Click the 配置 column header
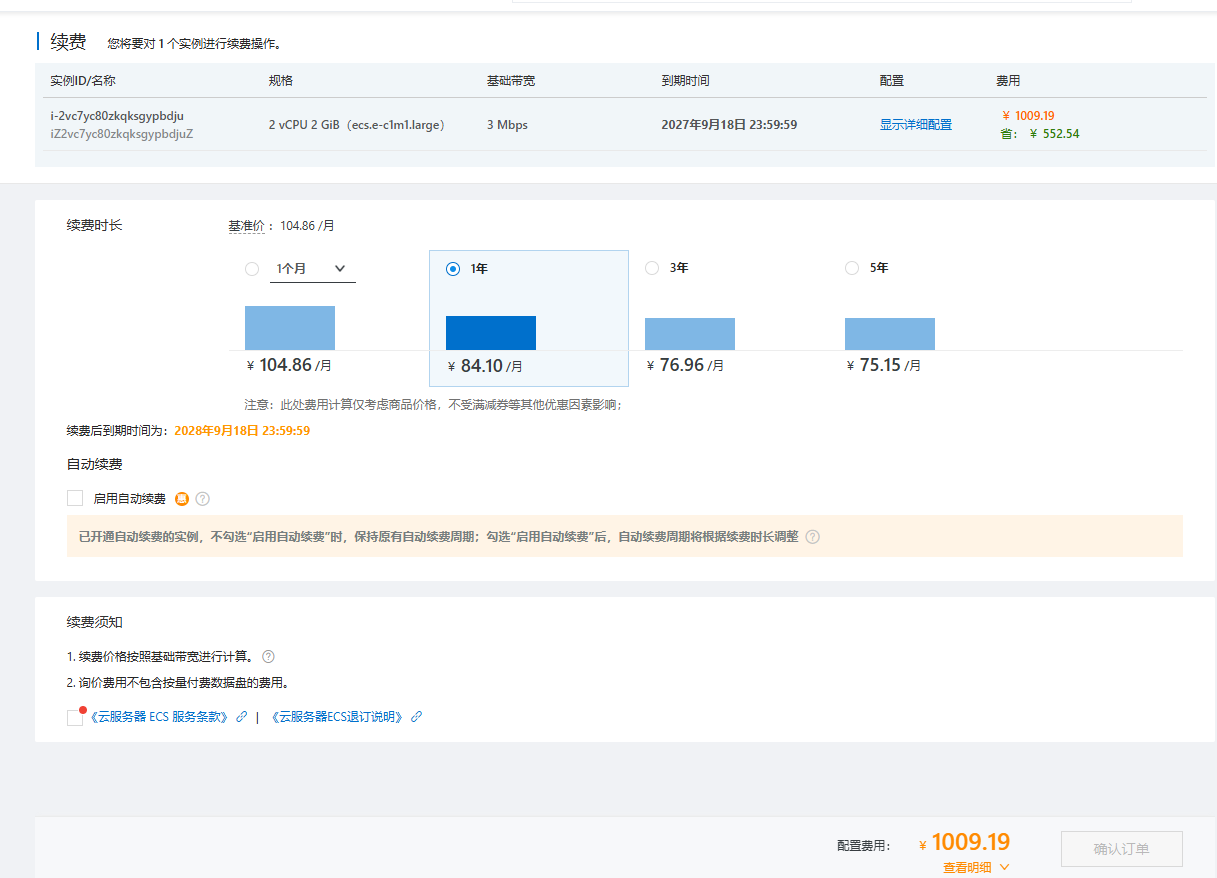Screen dimensions: 1217x878 (x=892, y=81)
